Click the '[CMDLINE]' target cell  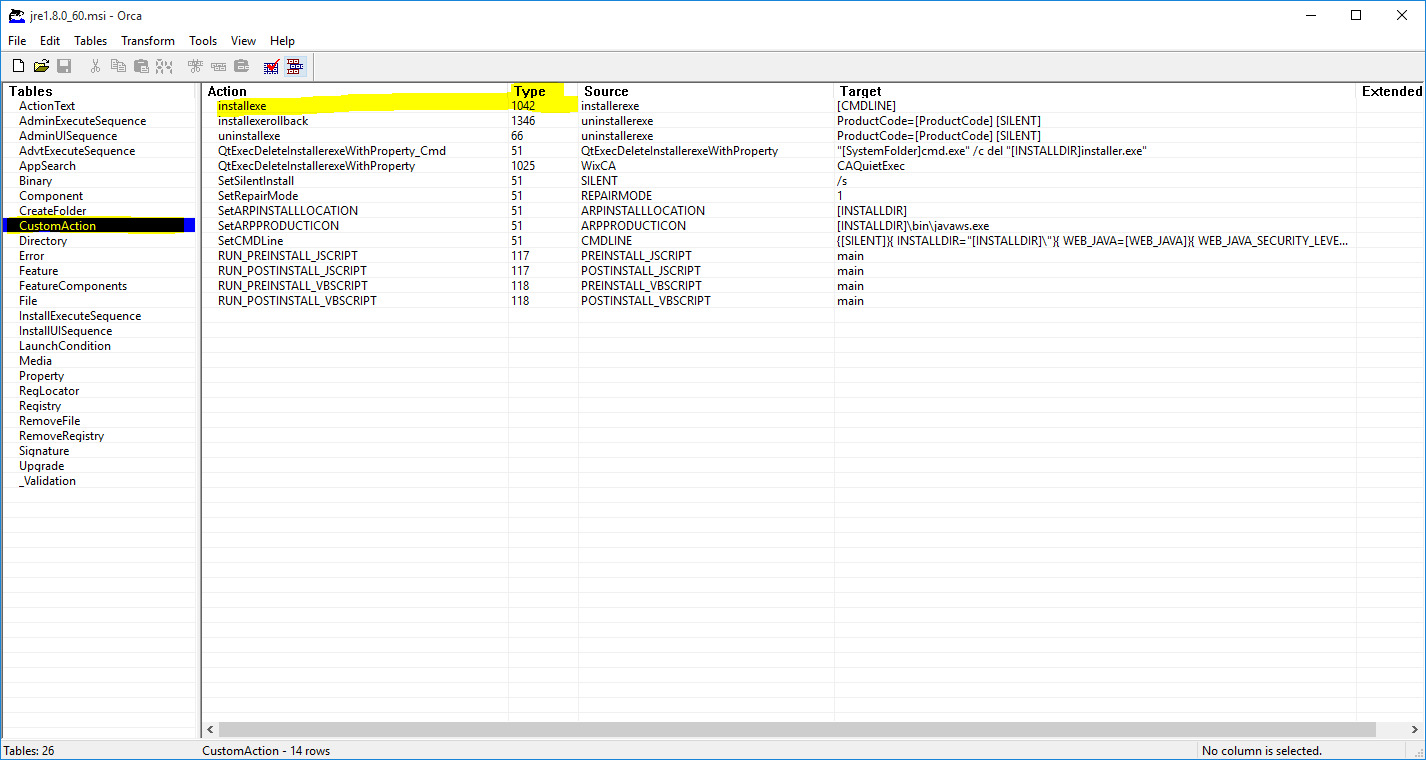point(866,106)
